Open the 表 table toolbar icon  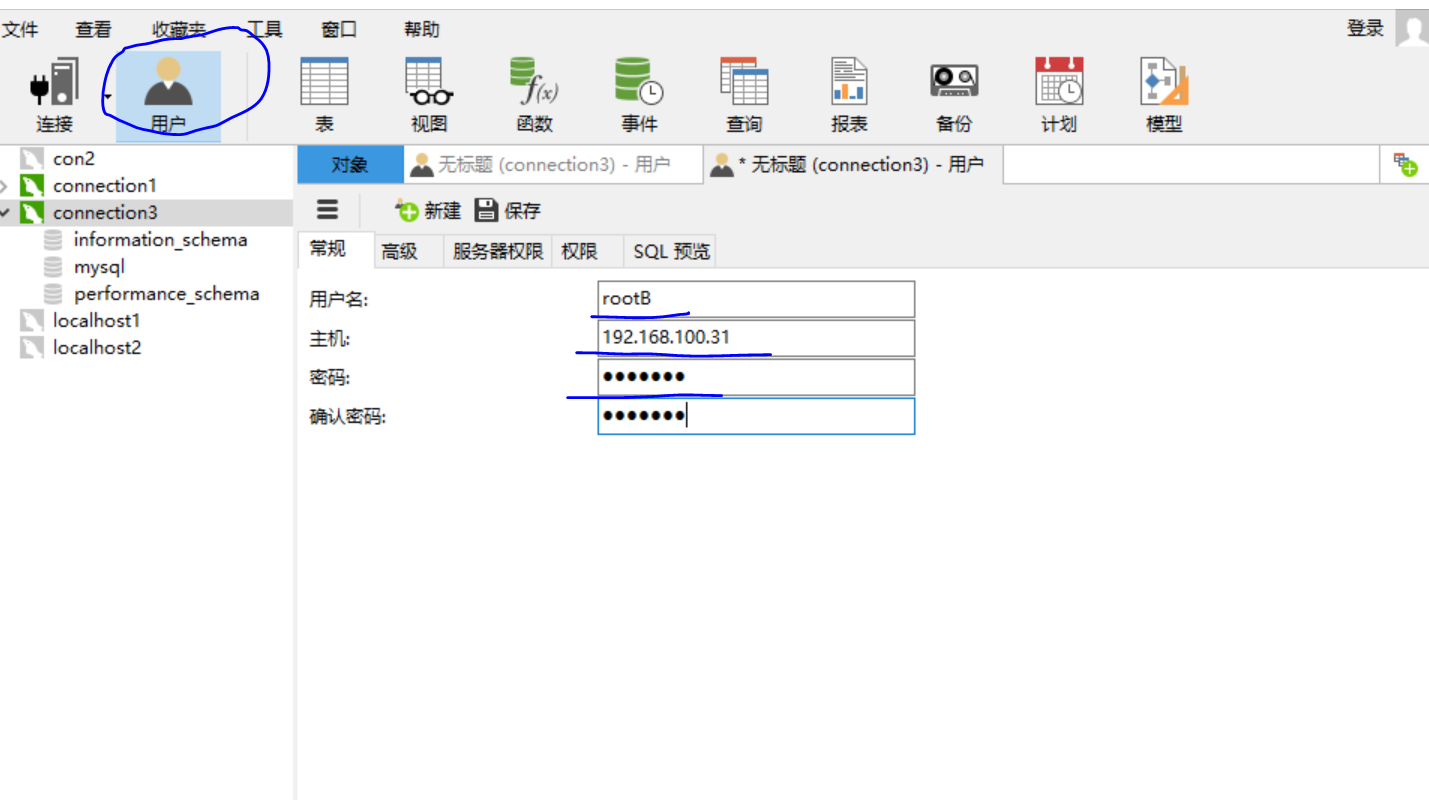point(324,96)
